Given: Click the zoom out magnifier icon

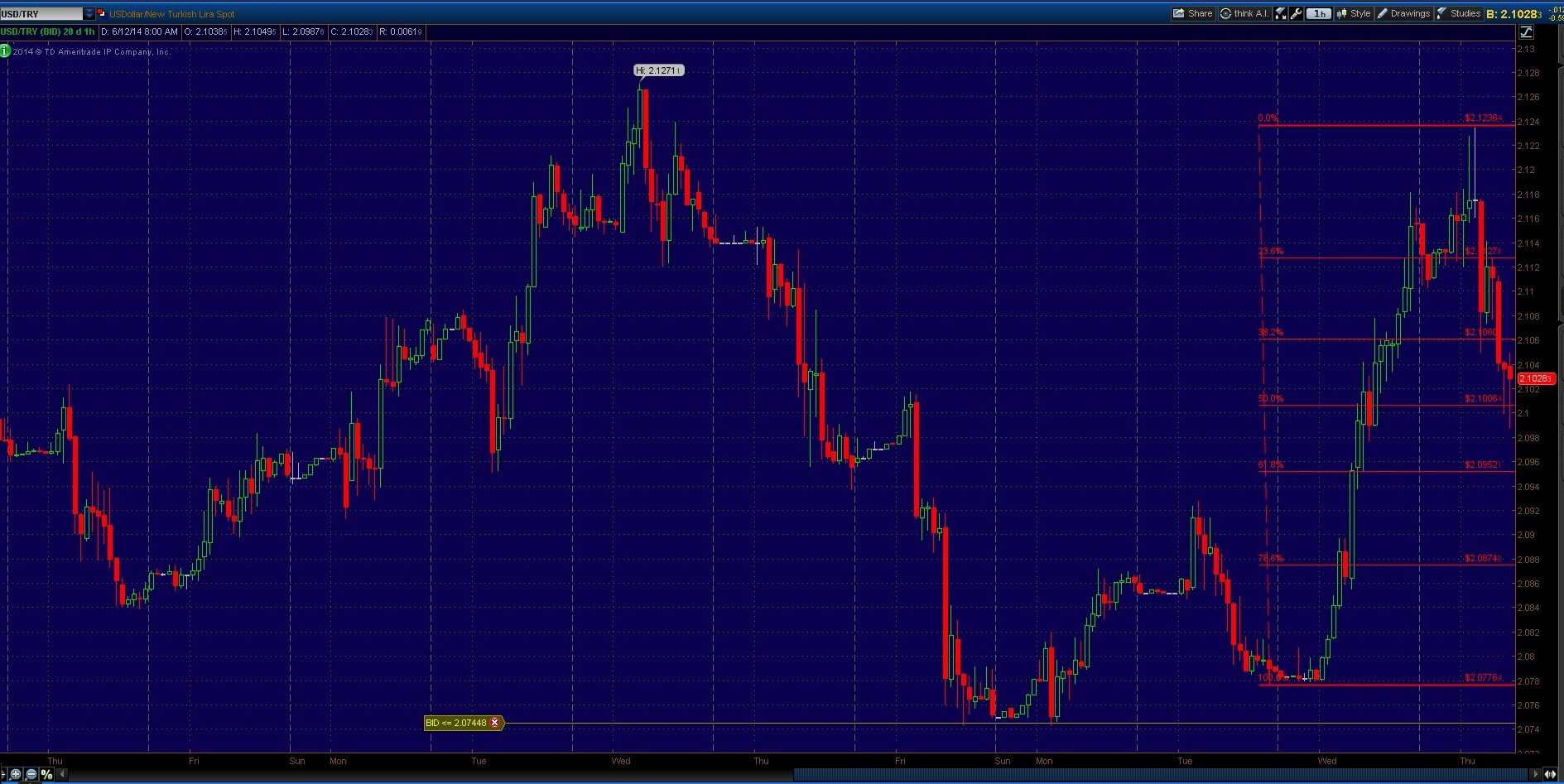Looking at the screenshot, I should point(31,774).
